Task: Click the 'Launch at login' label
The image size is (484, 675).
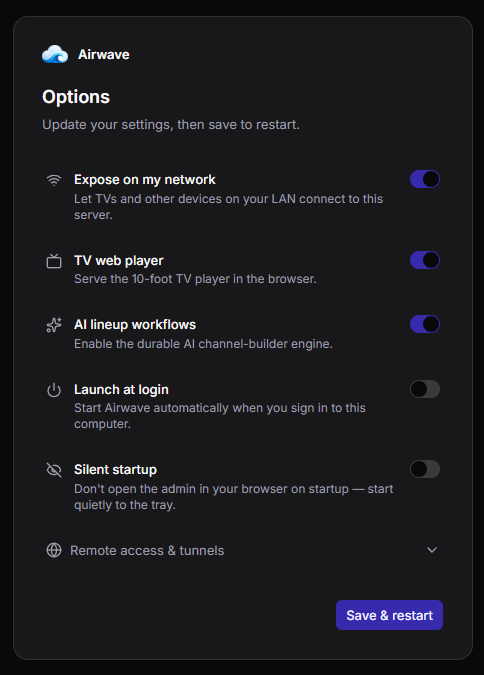Action: [121, 390]
